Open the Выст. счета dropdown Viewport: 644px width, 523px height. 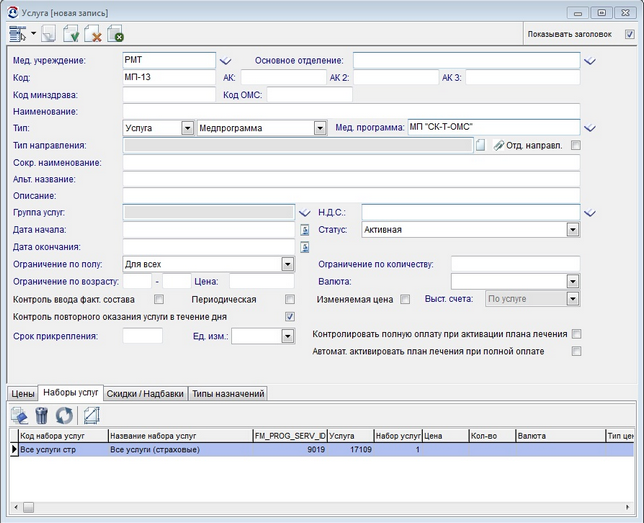click(x=573, y=299)
